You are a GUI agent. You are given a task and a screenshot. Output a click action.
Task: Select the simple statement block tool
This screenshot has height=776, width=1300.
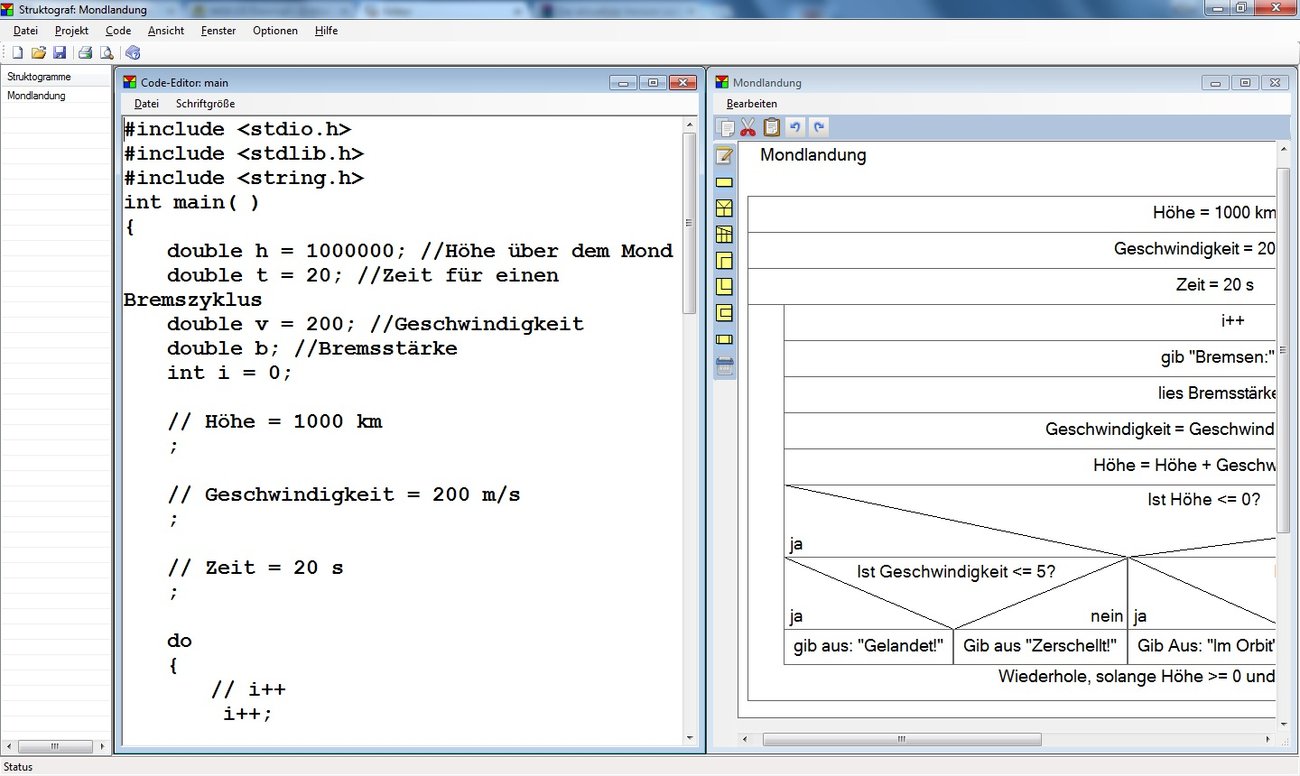(x=725, y=182)
